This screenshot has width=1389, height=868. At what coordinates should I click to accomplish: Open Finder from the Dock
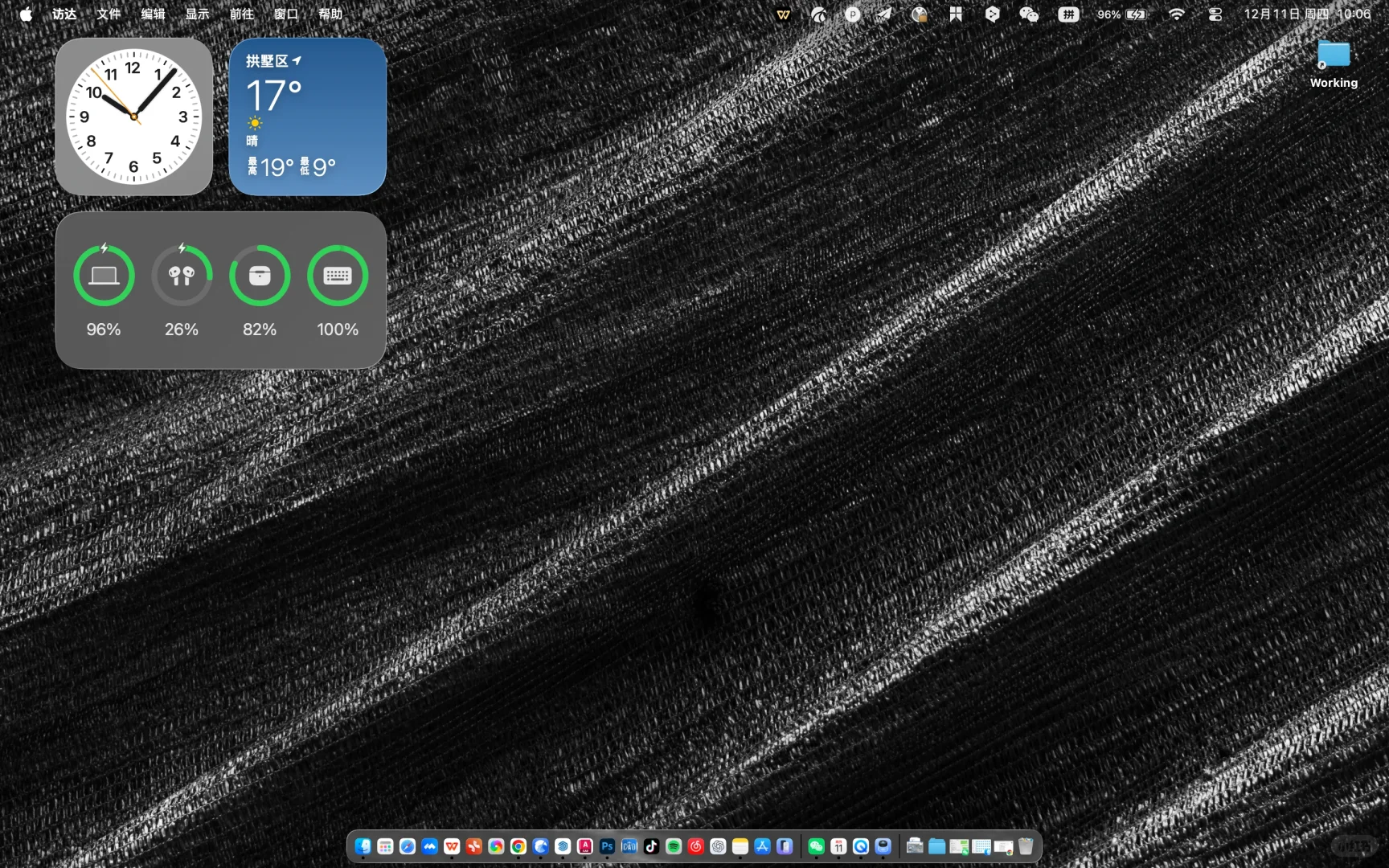pyautogui.click(x=363, y=846)
